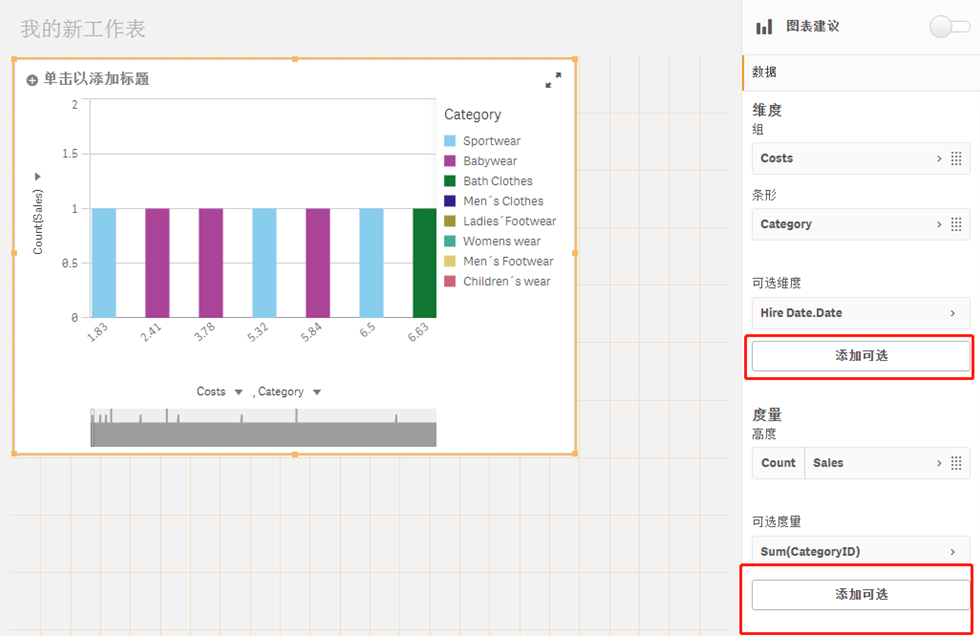Grab the Category dimension drag handle
The height and width of the screenshot is (637, 980).
pos(956,224)
